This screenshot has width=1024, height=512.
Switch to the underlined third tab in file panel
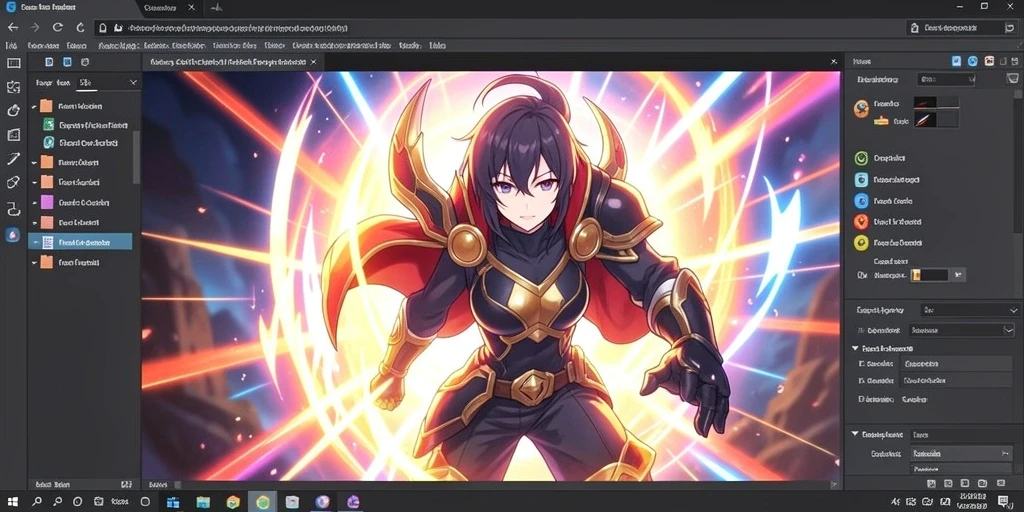[x=84, y=83]
